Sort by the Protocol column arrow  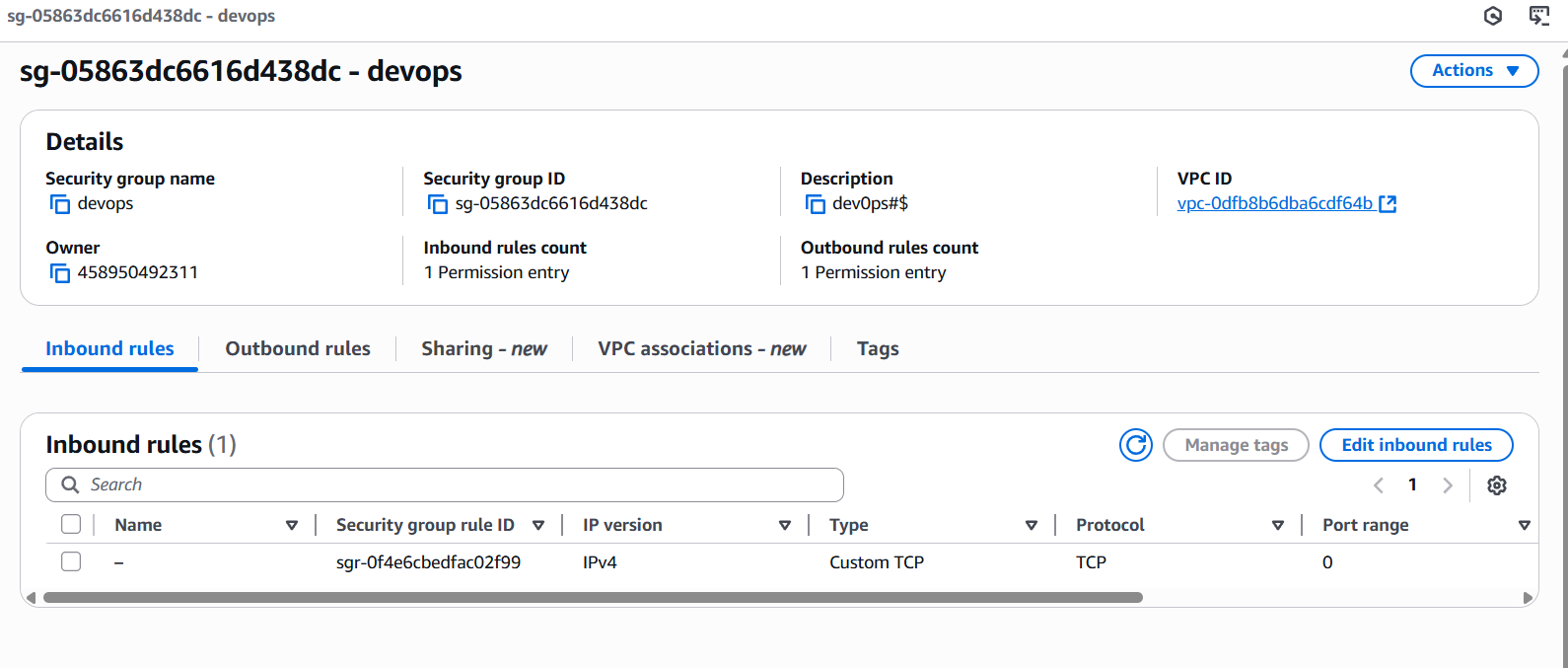1278,526
